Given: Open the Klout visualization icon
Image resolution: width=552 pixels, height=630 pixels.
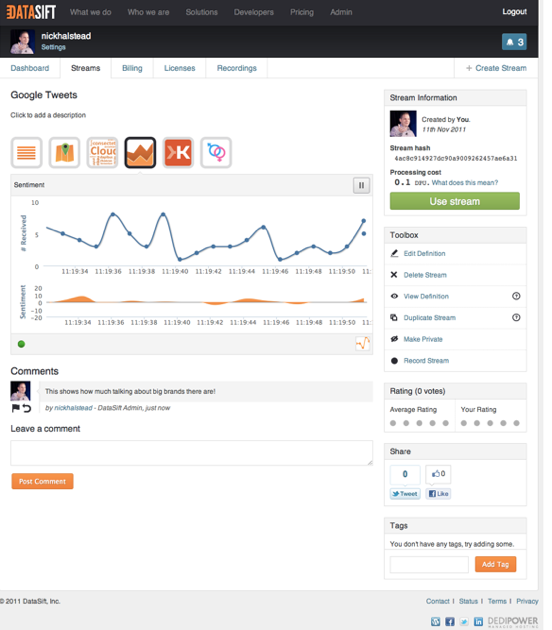Looking at the screenshot, I should click(x=178, y=153).
